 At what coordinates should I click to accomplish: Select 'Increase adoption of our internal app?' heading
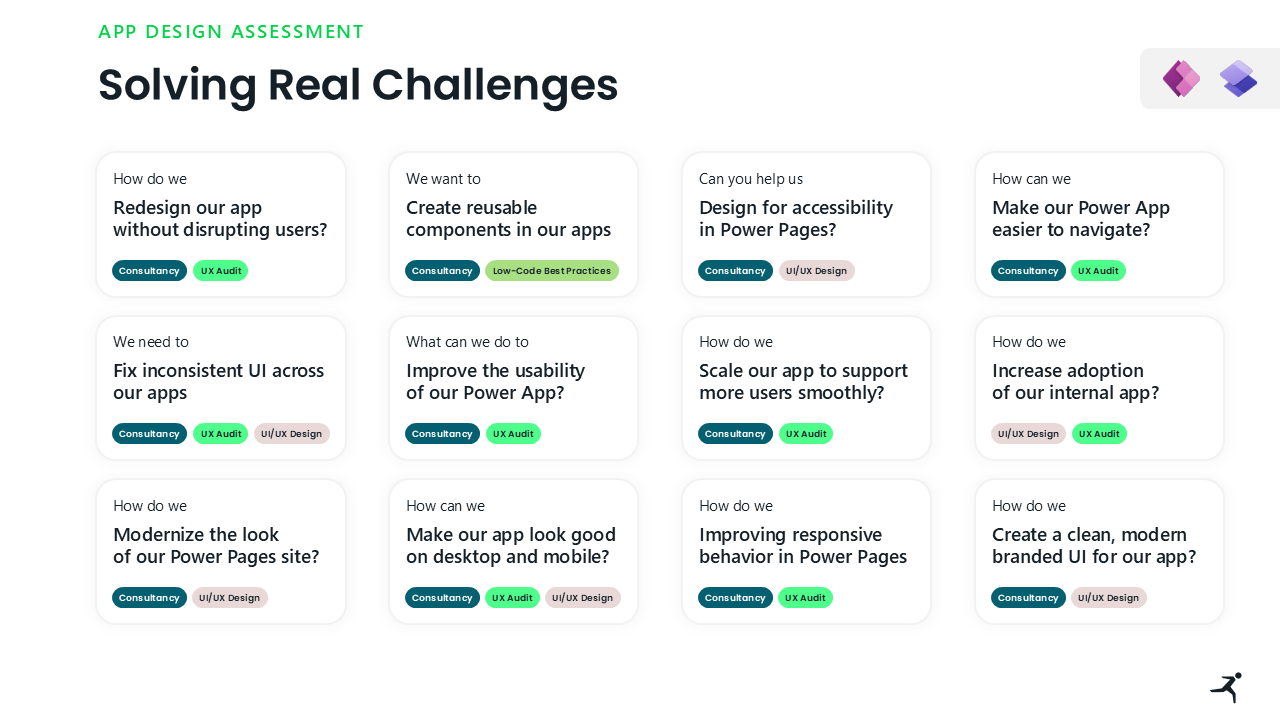(1075, 382)
